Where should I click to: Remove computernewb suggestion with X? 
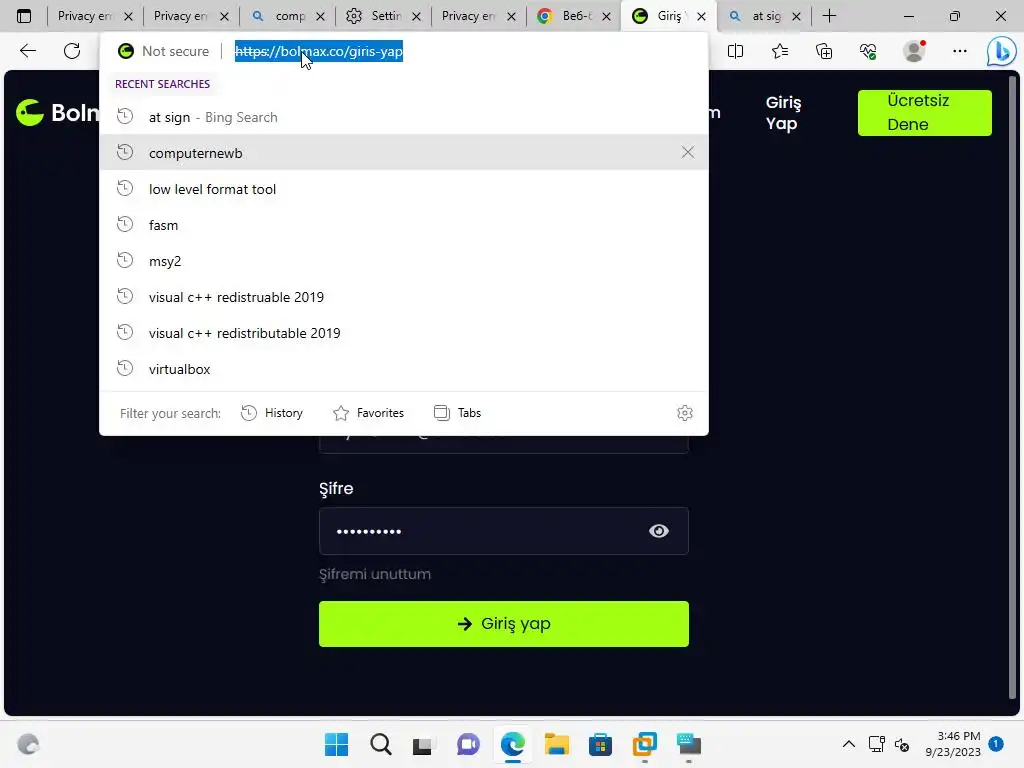point(688,152)
